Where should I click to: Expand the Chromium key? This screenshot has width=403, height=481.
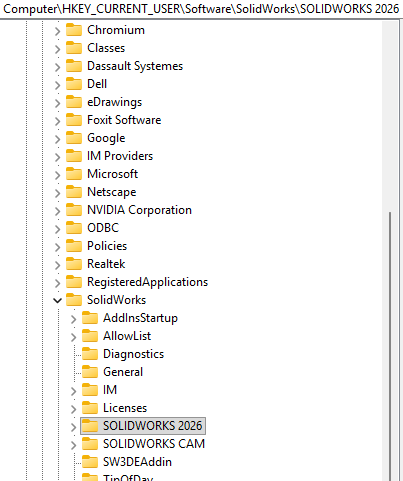pyautogui.click(x=58, y=31)
